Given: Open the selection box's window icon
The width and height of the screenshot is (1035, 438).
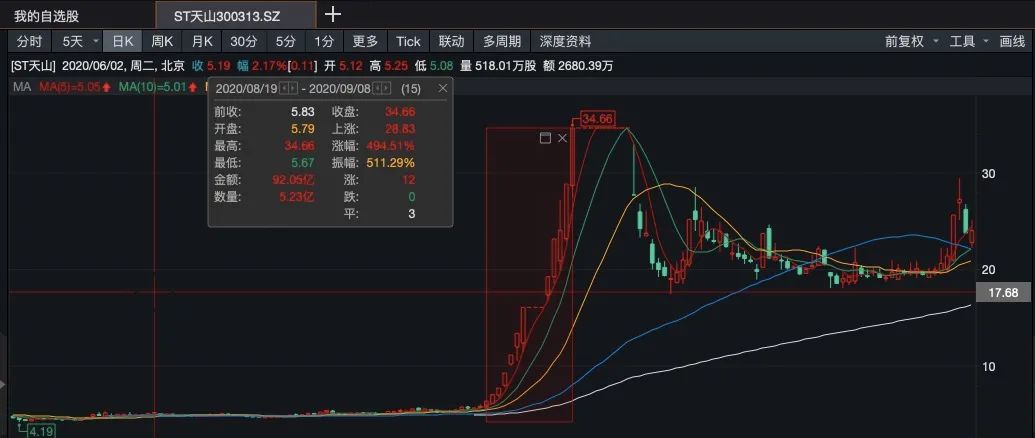Looking at the screenshot, I should click(x=545, y=138).
